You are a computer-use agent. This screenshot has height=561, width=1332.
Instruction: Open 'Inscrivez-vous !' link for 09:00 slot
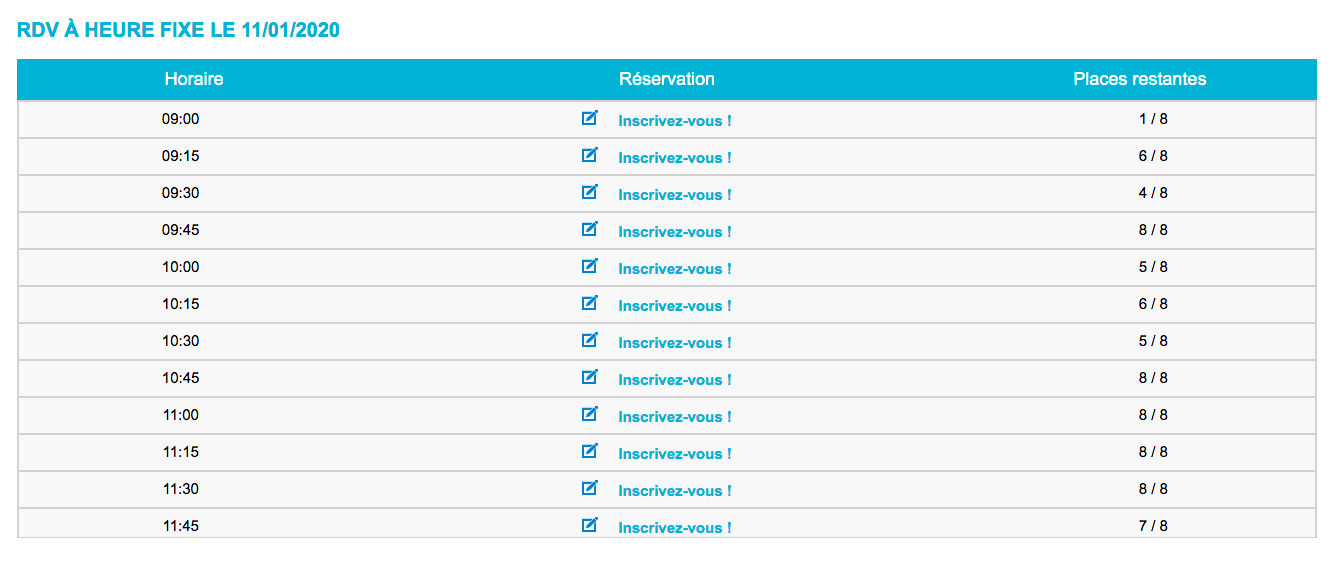tap(675, 121)
